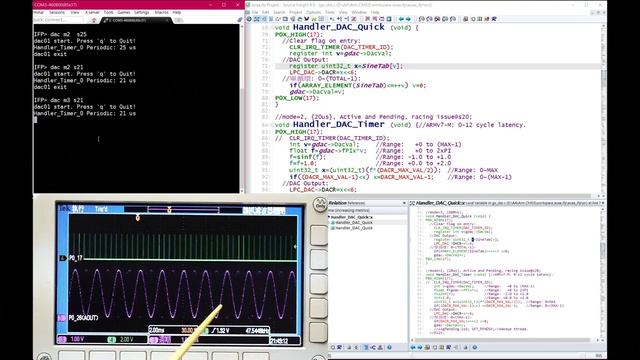Click the Context window title Handler_DAC_Quick

[440, 203]
